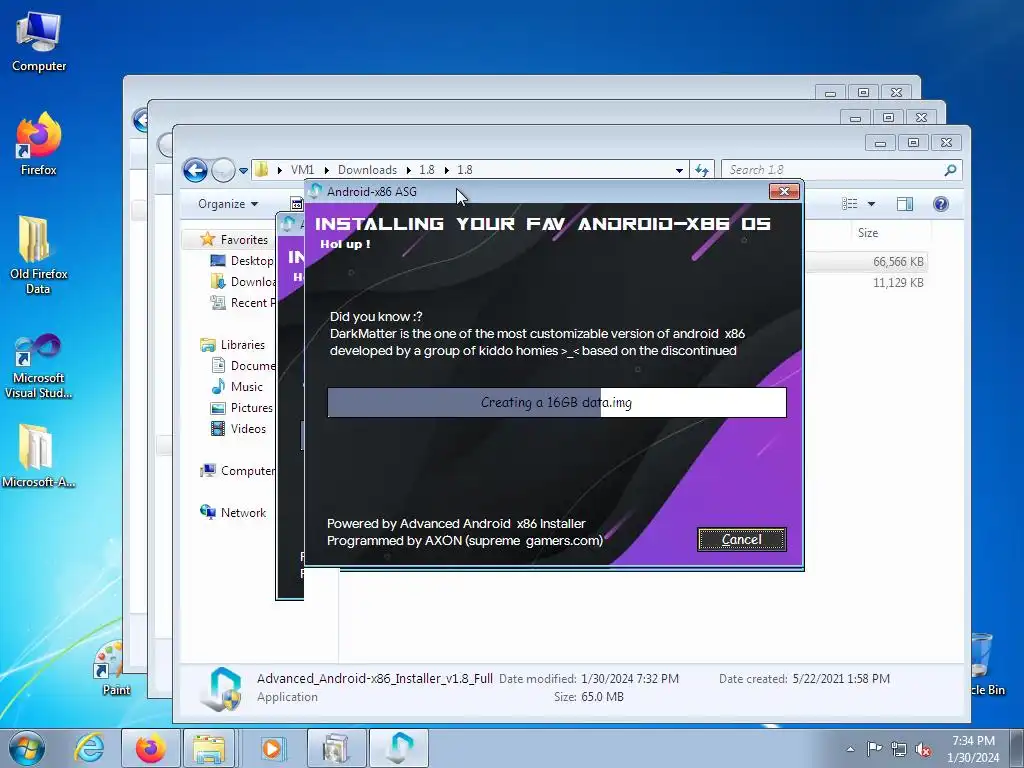Image resolution: width=1024 pixels, height=768 pixels.
Task: Open Explorer help question-mark icon
Action: click(940, 204)
